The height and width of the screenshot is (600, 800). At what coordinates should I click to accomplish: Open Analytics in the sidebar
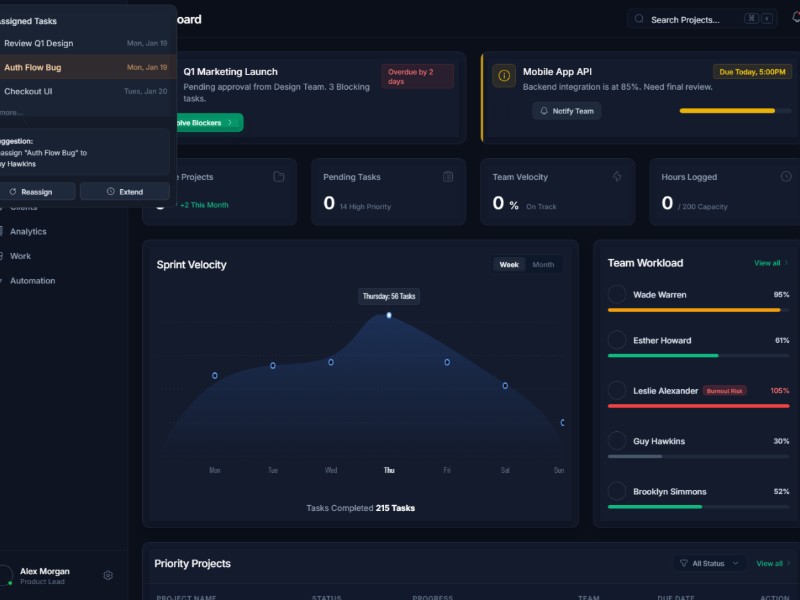pos(28,231)
